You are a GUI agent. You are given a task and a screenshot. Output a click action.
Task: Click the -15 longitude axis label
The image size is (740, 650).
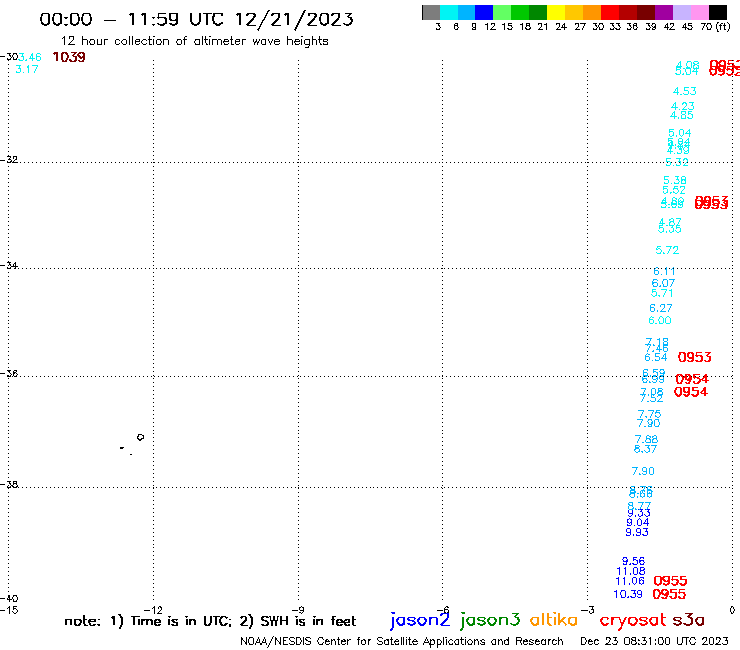pyautogui.click(x=9, y=610)
